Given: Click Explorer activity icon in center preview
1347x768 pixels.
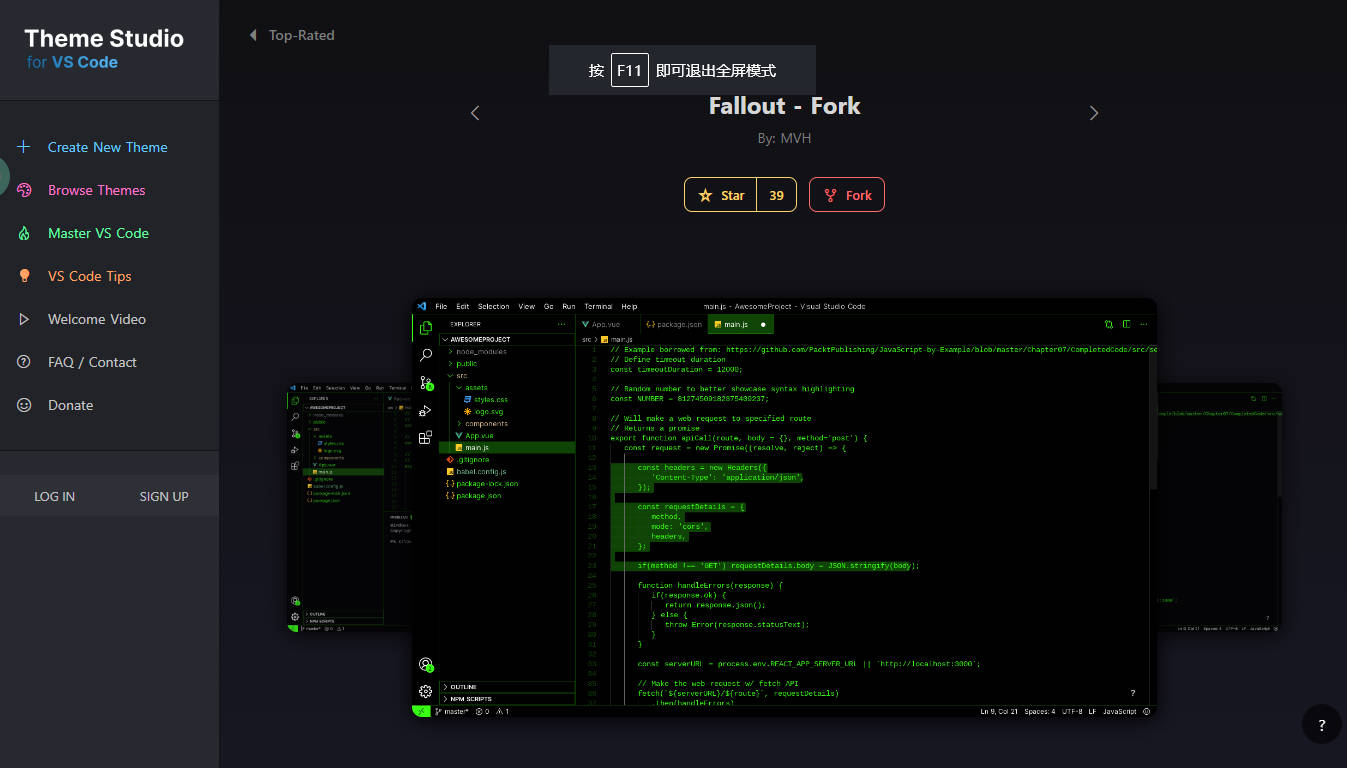Looking at the screenshot, I should [426, 327].
